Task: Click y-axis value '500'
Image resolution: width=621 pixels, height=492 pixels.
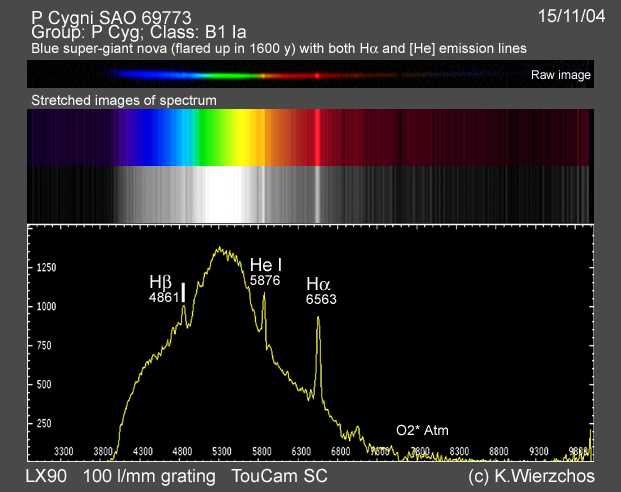Action: pyautogui.click(x=44, y=384)
